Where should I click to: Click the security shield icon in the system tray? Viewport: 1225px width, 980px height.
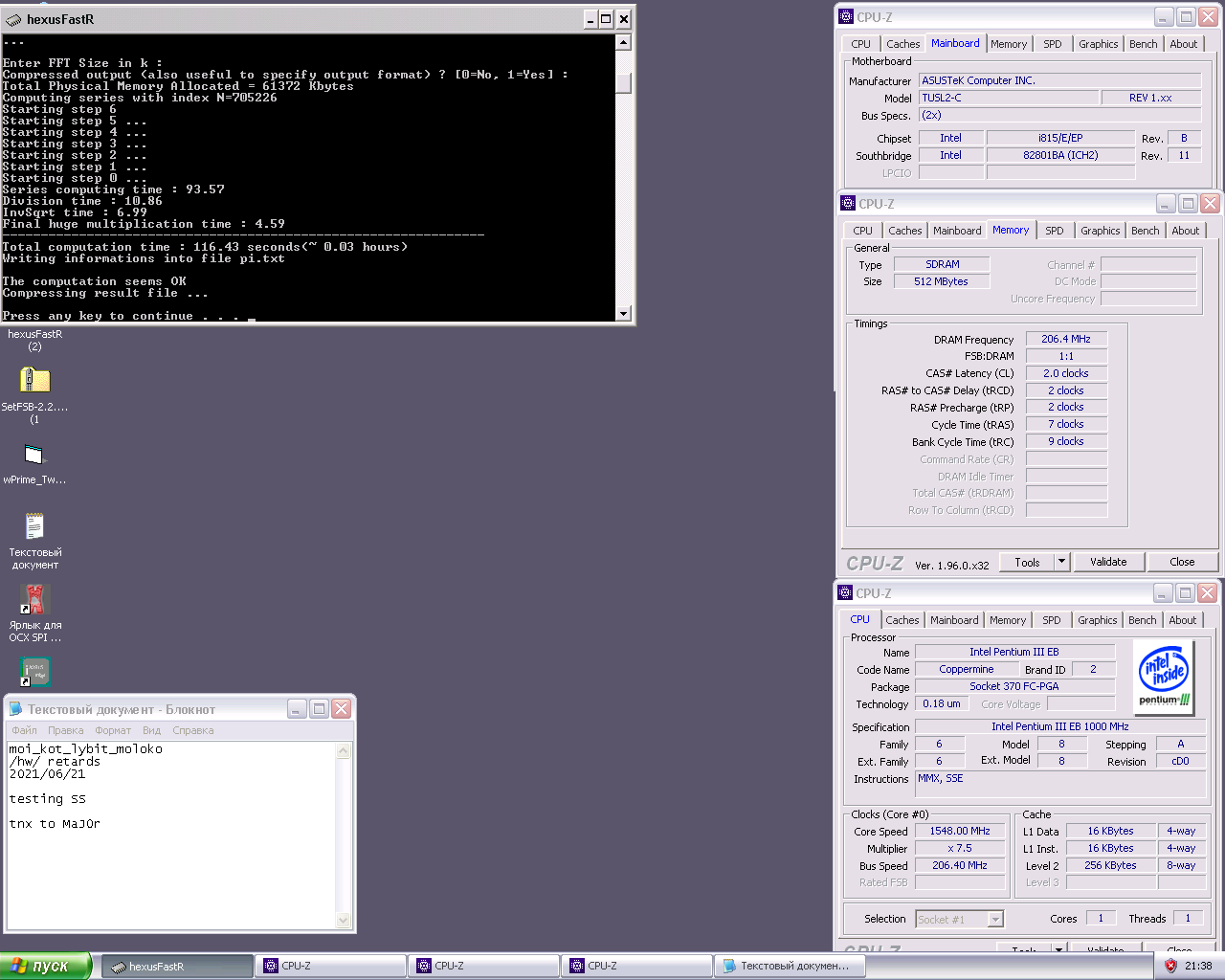(1169, 966)
